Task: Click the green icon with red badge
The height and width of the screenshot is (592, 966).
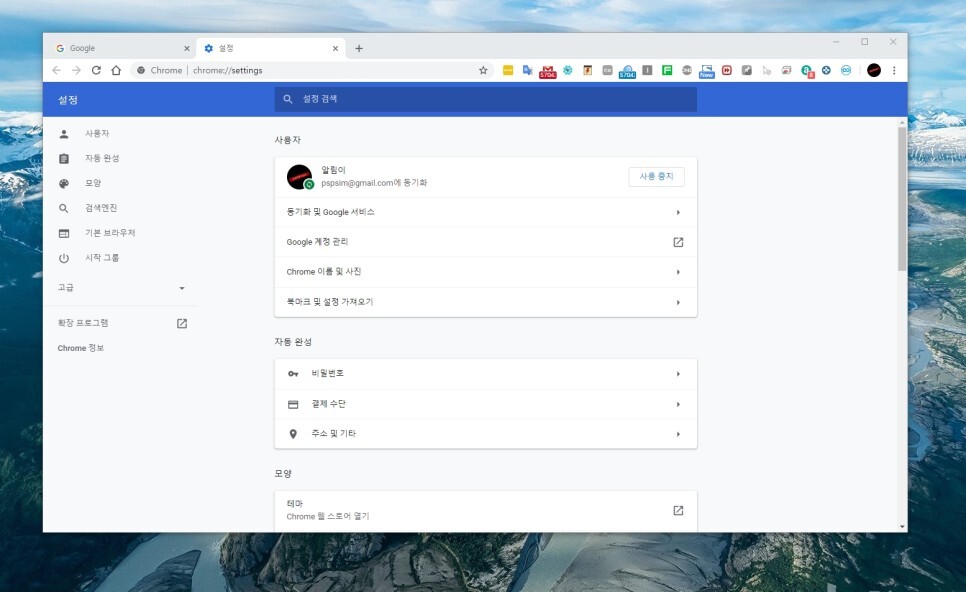Action: (807, 71)
